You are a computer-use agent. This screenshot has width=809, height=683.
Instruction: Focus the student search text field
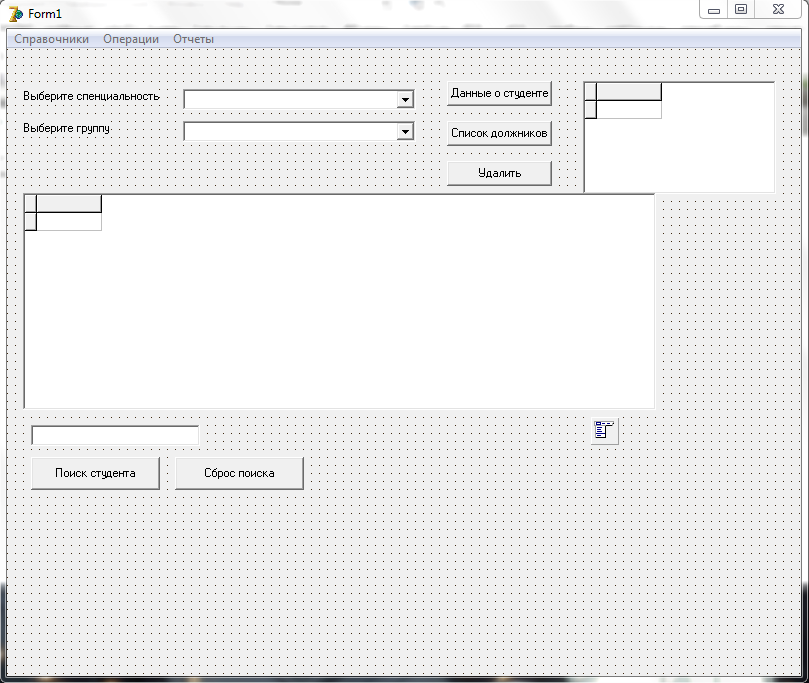click(x=115, y=435)
